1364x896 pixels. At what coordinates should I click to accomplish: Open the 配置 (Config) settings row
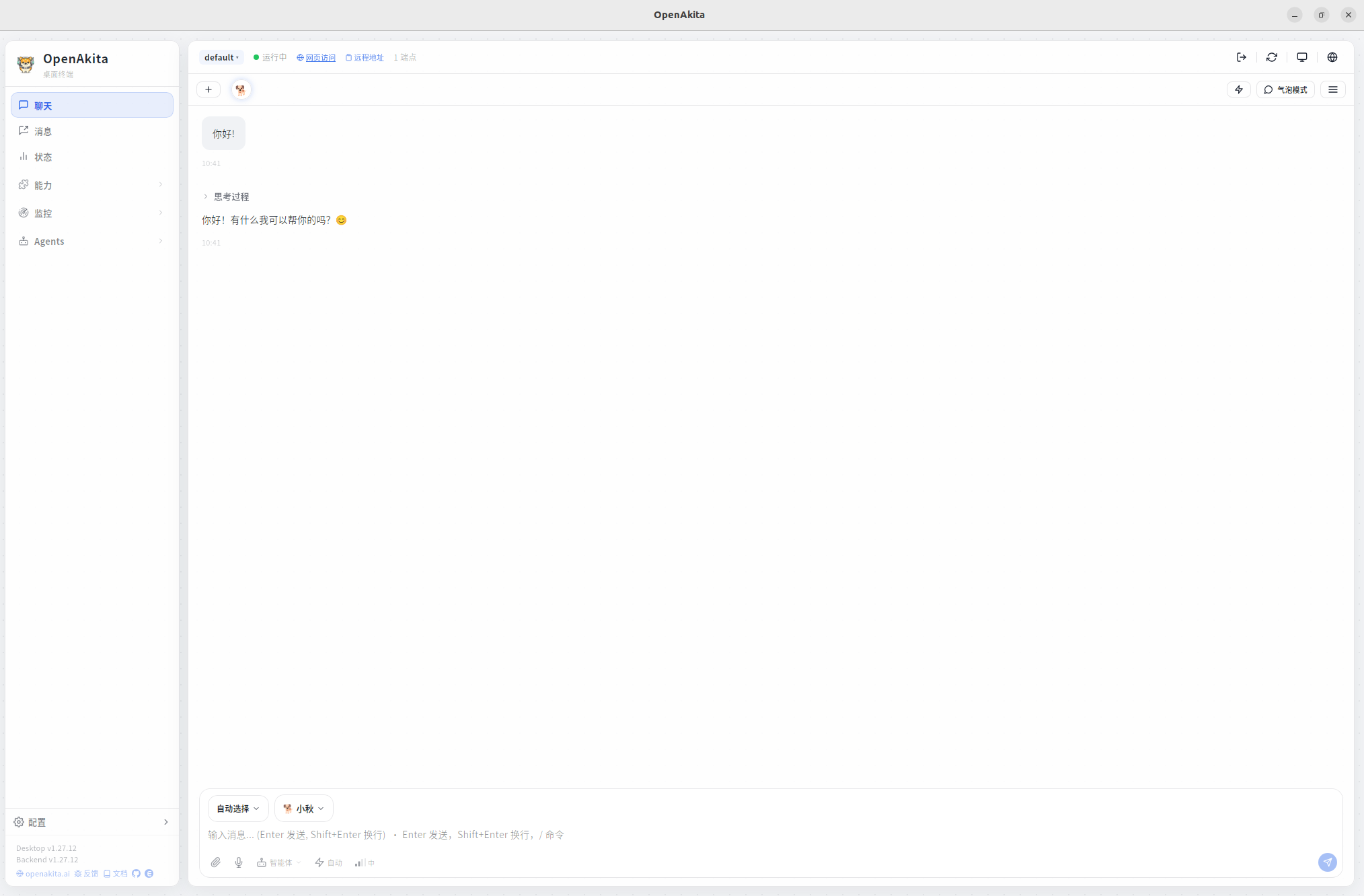(92, 822)
